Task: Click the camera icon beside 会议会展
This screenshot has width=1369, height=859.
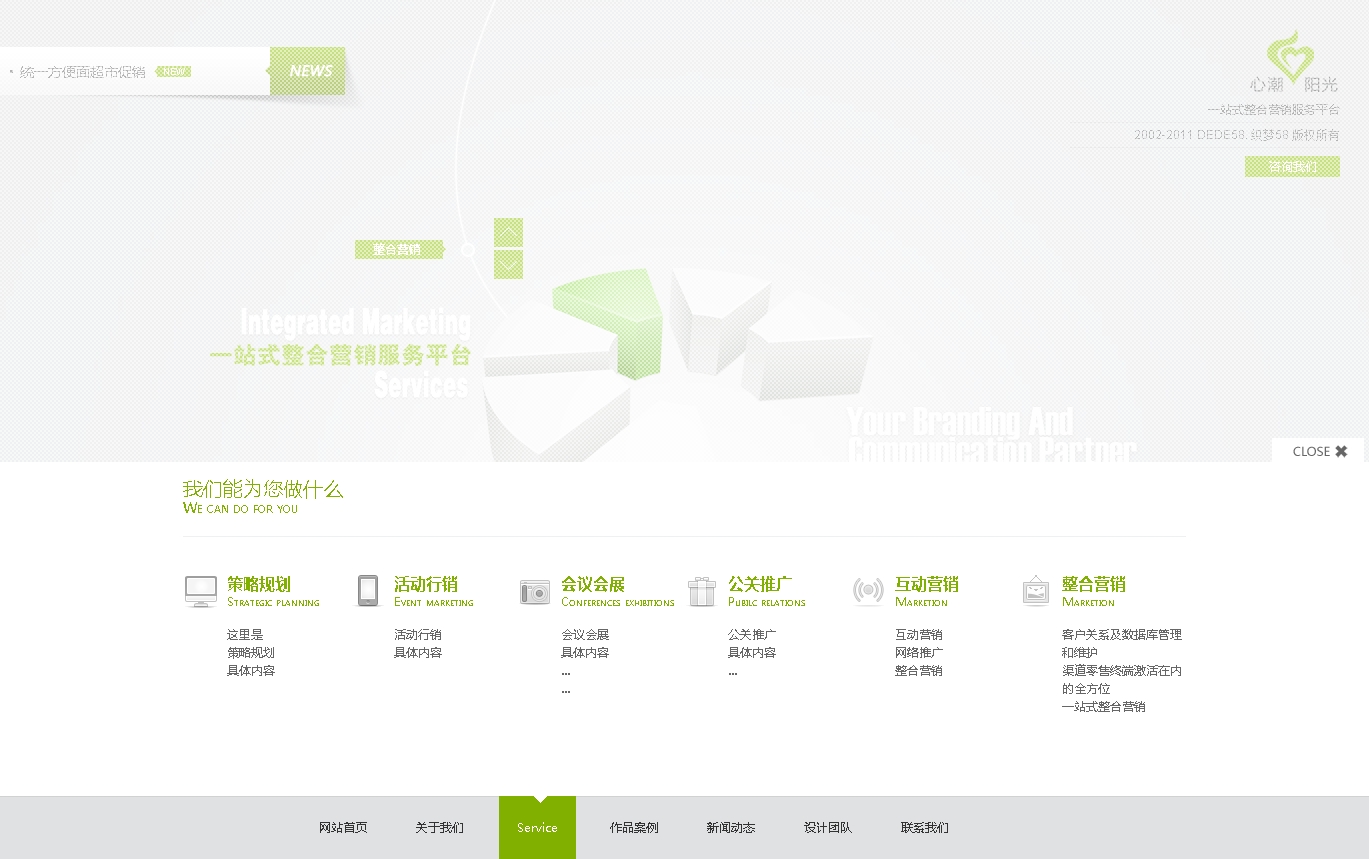Action: point(535,592)
